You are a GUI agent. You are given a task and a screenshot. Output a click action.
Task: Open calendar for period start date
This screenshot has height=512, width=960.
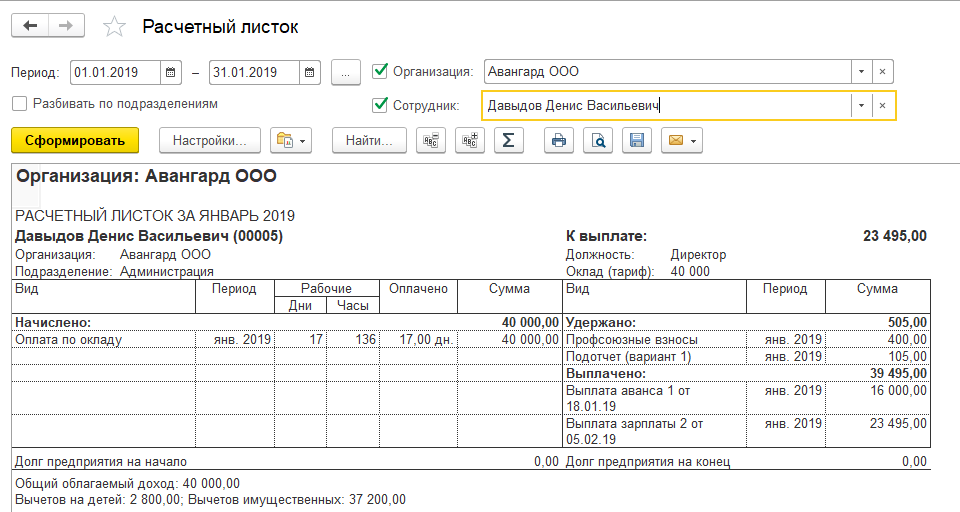pyautogui.click(x=171, y=72)
